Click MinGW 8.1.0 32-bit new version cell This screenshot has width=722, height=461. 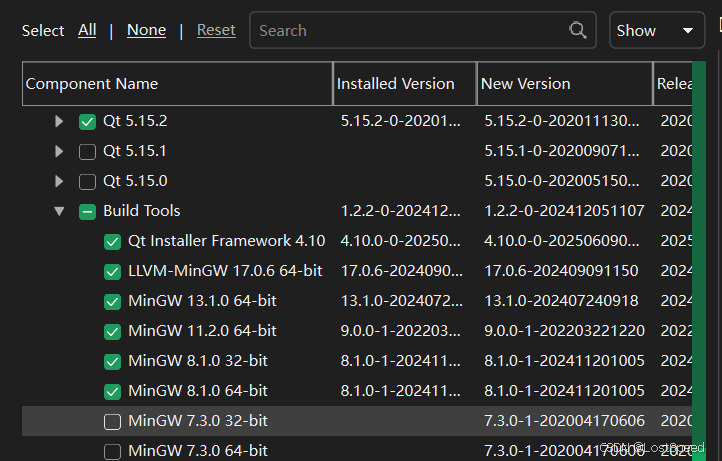[x=564, y=361]
